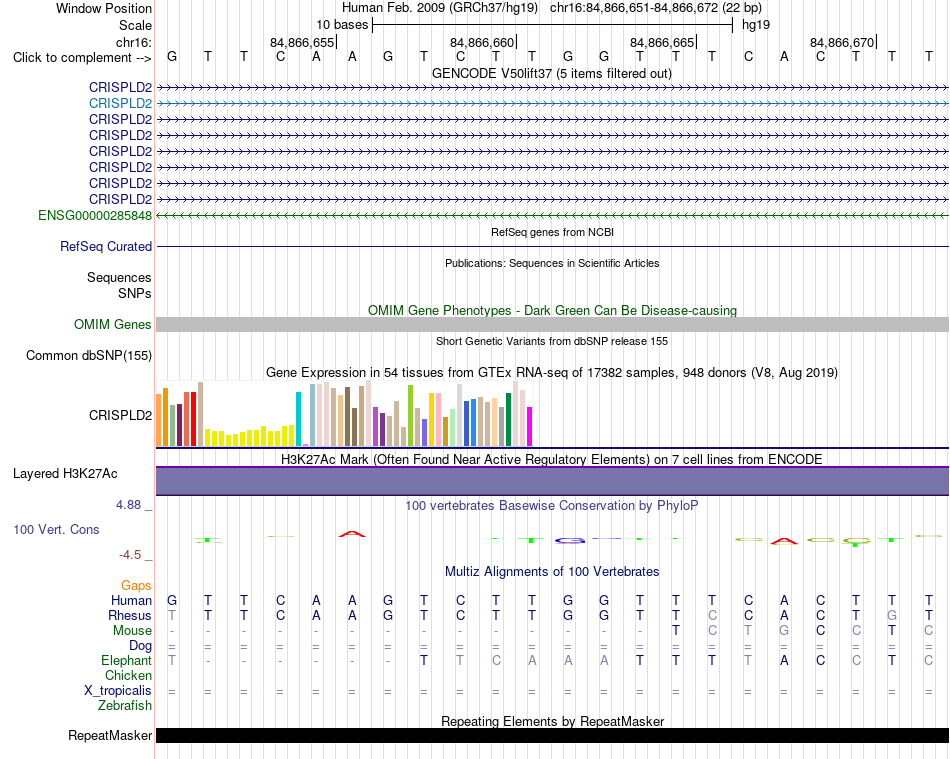950x759 pixels.
Task: Click the purple H3K27Ac signal band
Action: coord(552,481)
